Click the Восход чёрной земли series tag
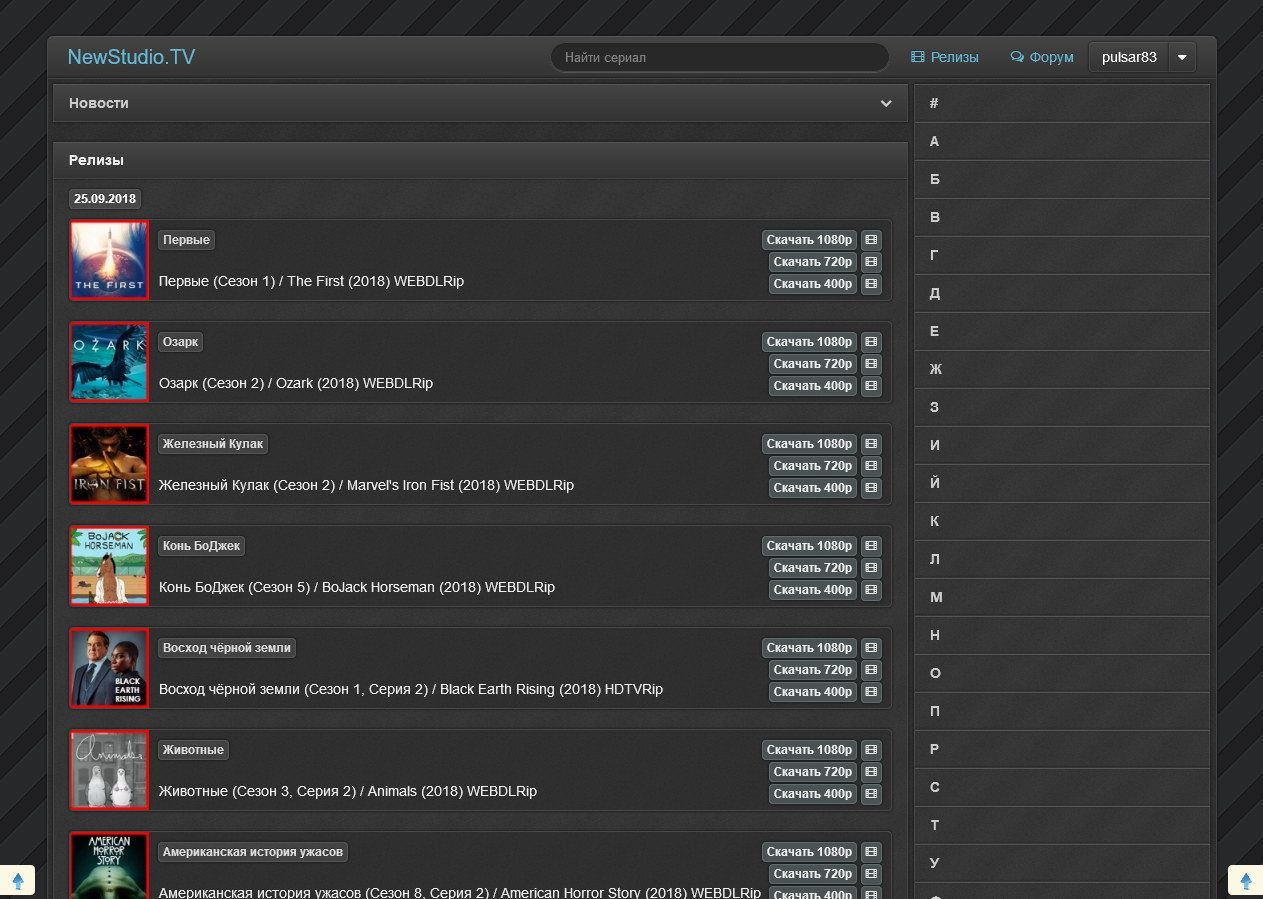The height and width of the screenshot is (899, 1263). pos(227,648)
